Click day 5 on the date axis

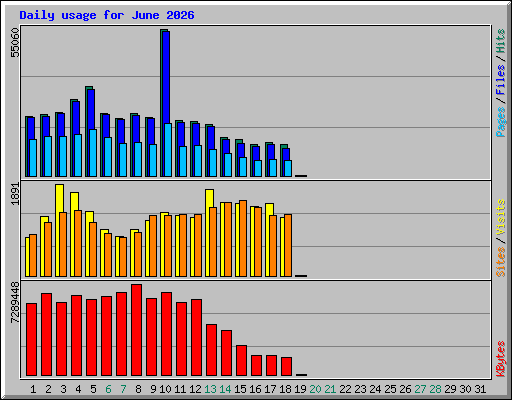coord(93,389)
